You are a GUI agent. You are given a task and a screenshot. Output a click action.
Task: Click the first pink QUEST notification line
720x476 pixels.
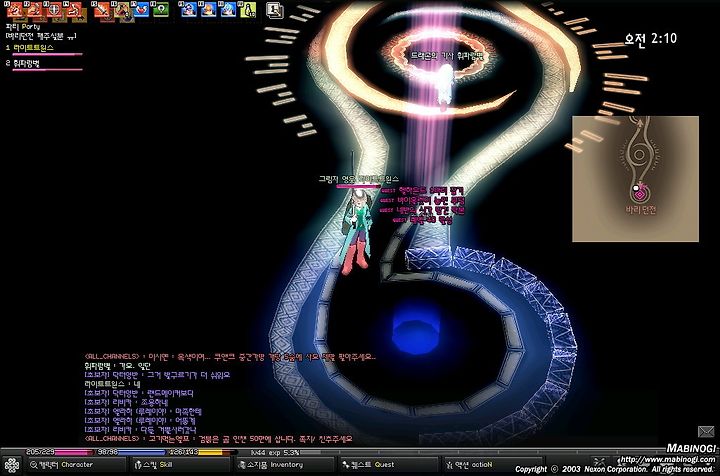coord(422,190)
